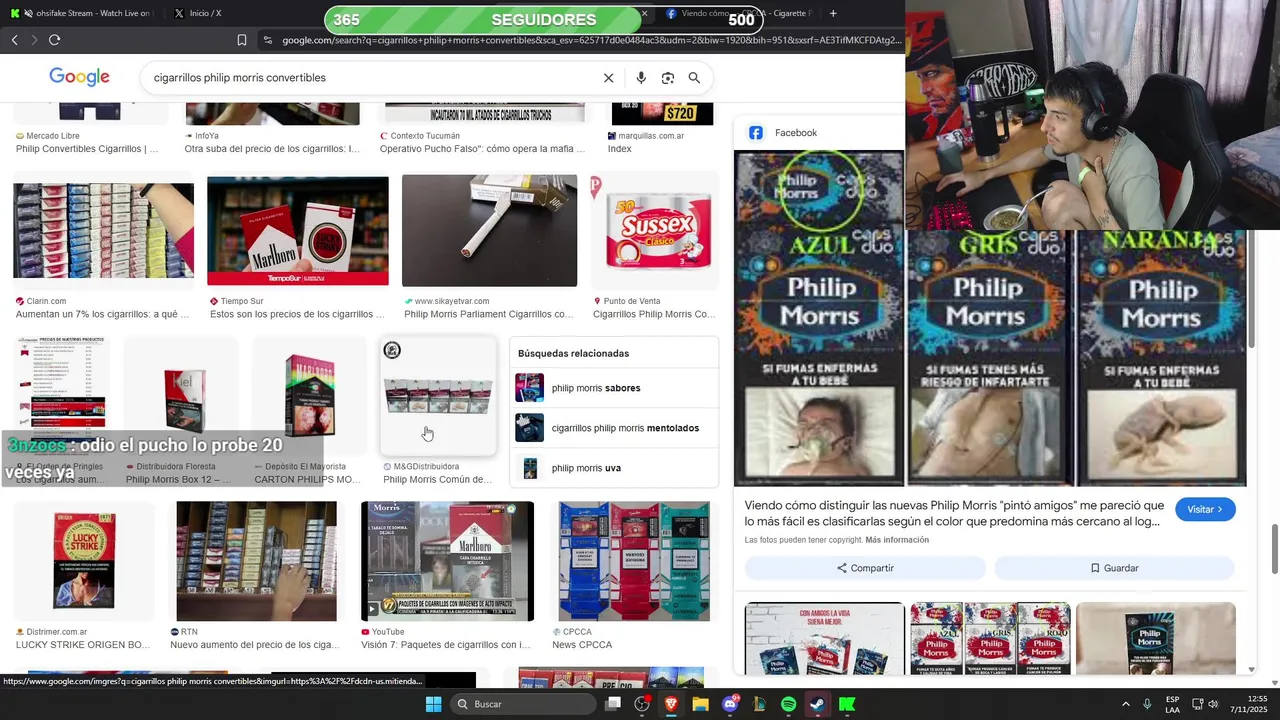Go to Google homepage via logo
The width and height of the screenshot is (1280, 720).
79,78
